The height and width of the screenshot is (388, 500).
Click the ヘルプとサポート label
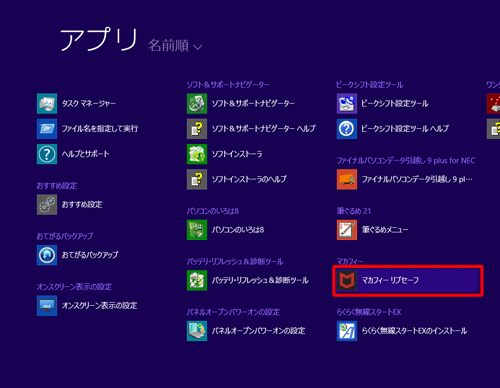click(x=85, y=154)
